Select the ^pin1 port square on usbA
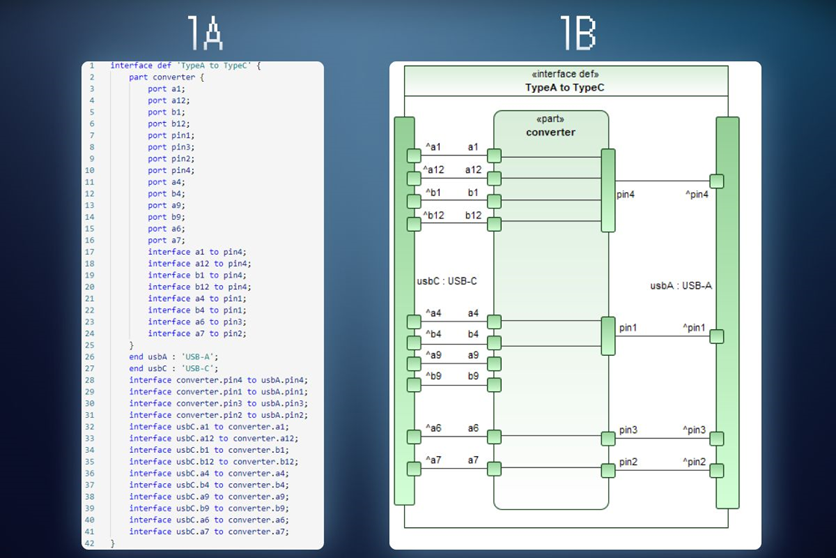This screenshot has width=836, height=558. (716, 336)
